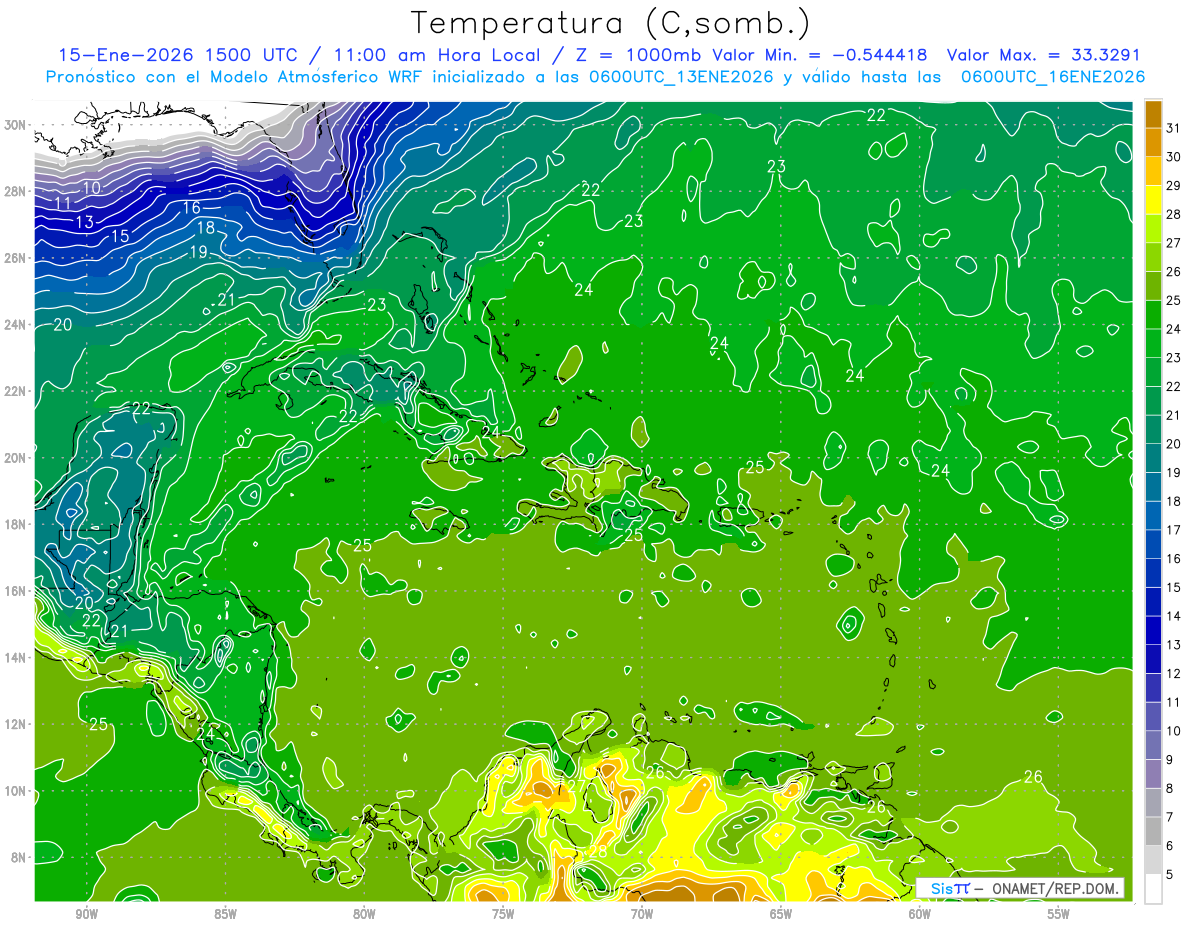This screenshot has height=927, width=1200.
Task: Click the color scale number "31"
Action: coord(1174,127)
